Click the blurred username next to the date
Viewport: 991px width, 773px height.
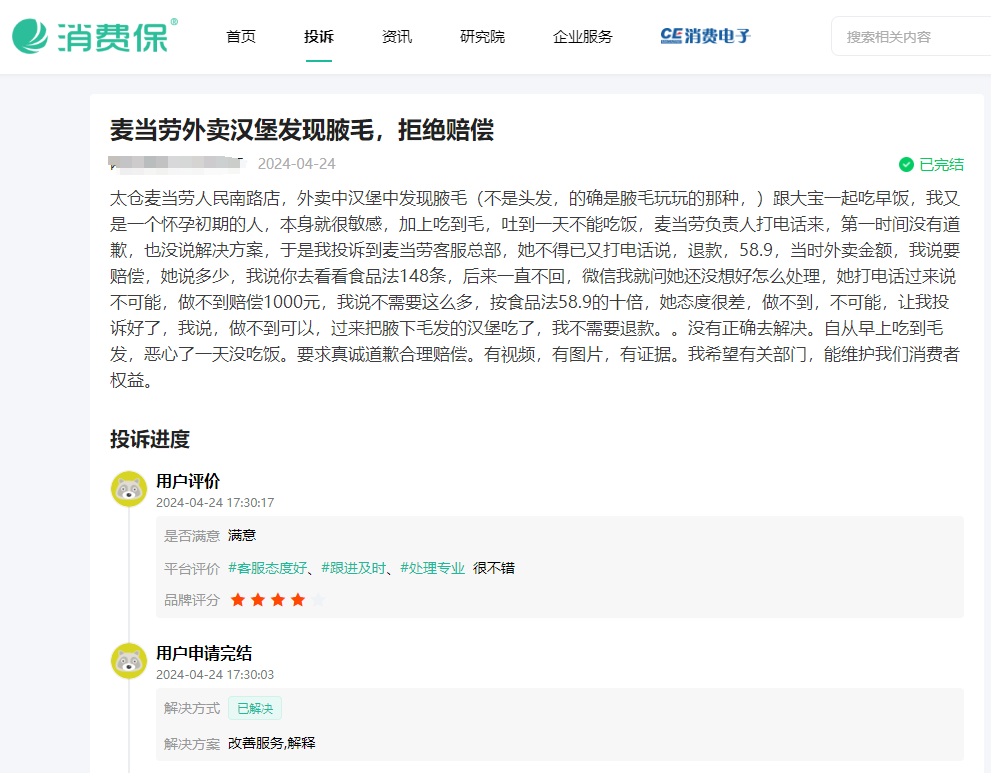[177, 164]
